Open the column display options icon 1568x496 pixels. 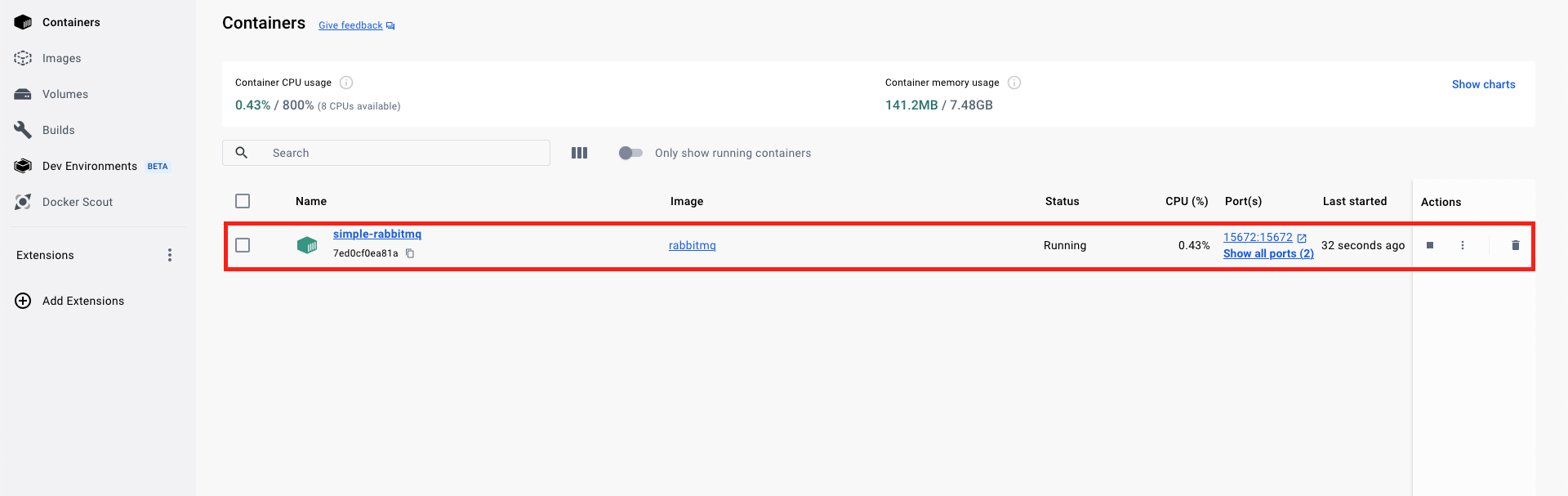pos(579,153)
